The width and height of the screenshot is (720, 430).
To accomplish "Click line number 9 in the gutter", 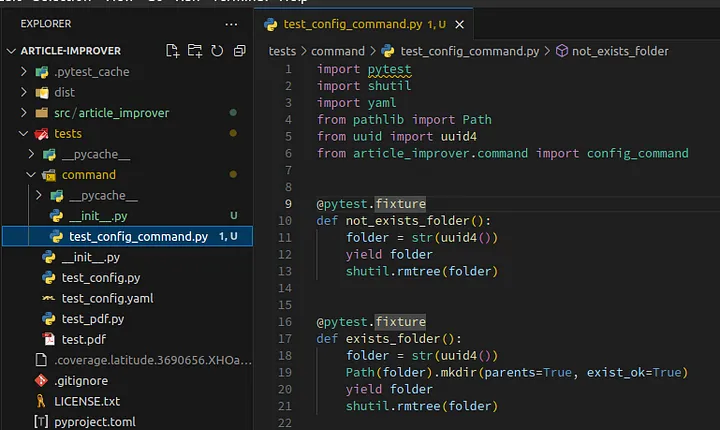I will 288,204.
